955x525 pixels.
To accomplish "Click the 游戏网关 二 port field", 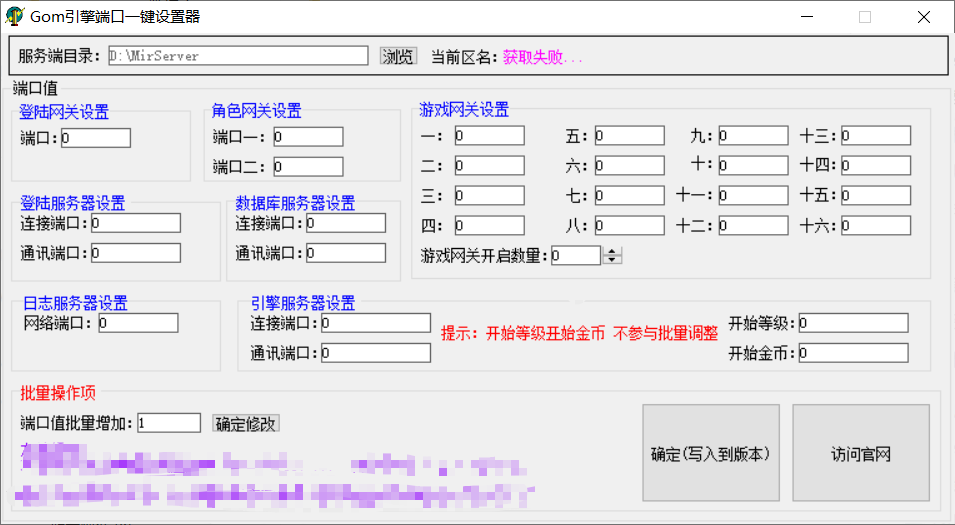I will [490, 165].
